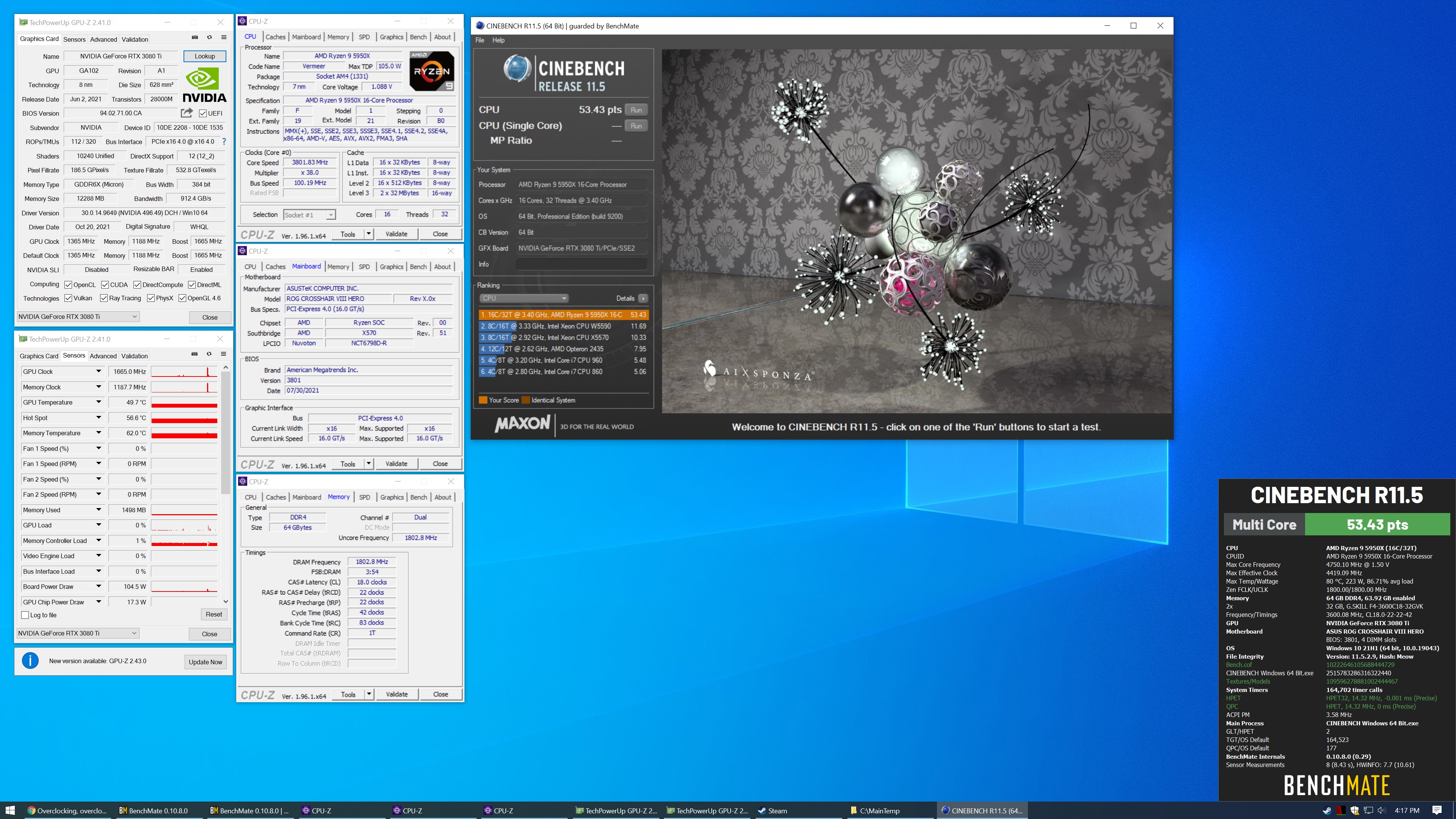Click the Sensors list vertical scrollbar
Image resolution: width=1456 pixels, height=819 pixels.
226,485
